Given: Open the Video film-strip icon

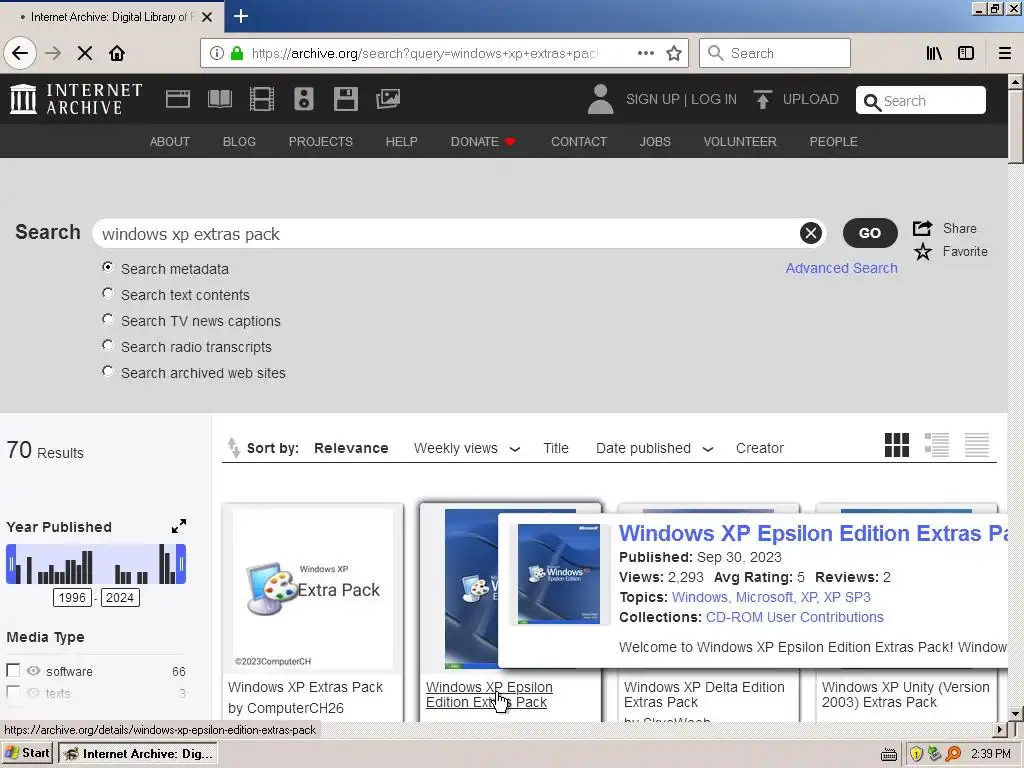Looking at the screenshot, I should click(x=262, y=99).
